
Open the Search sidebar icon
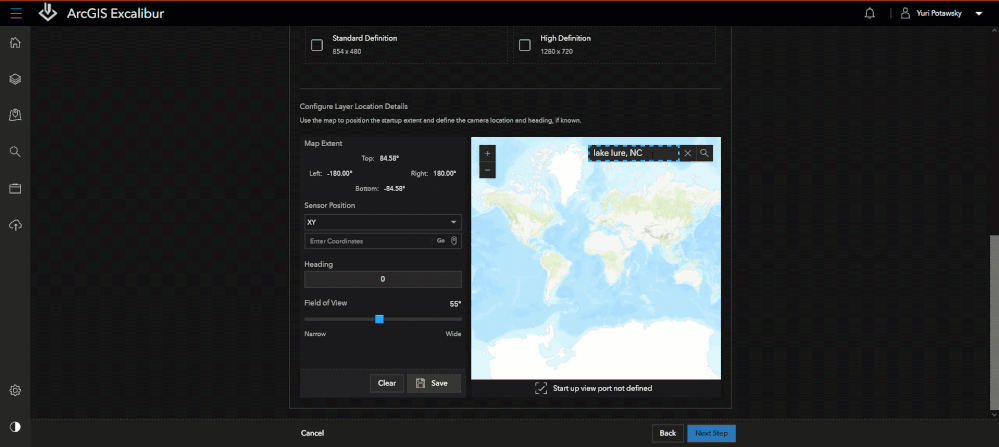click(x=15, y=152)
